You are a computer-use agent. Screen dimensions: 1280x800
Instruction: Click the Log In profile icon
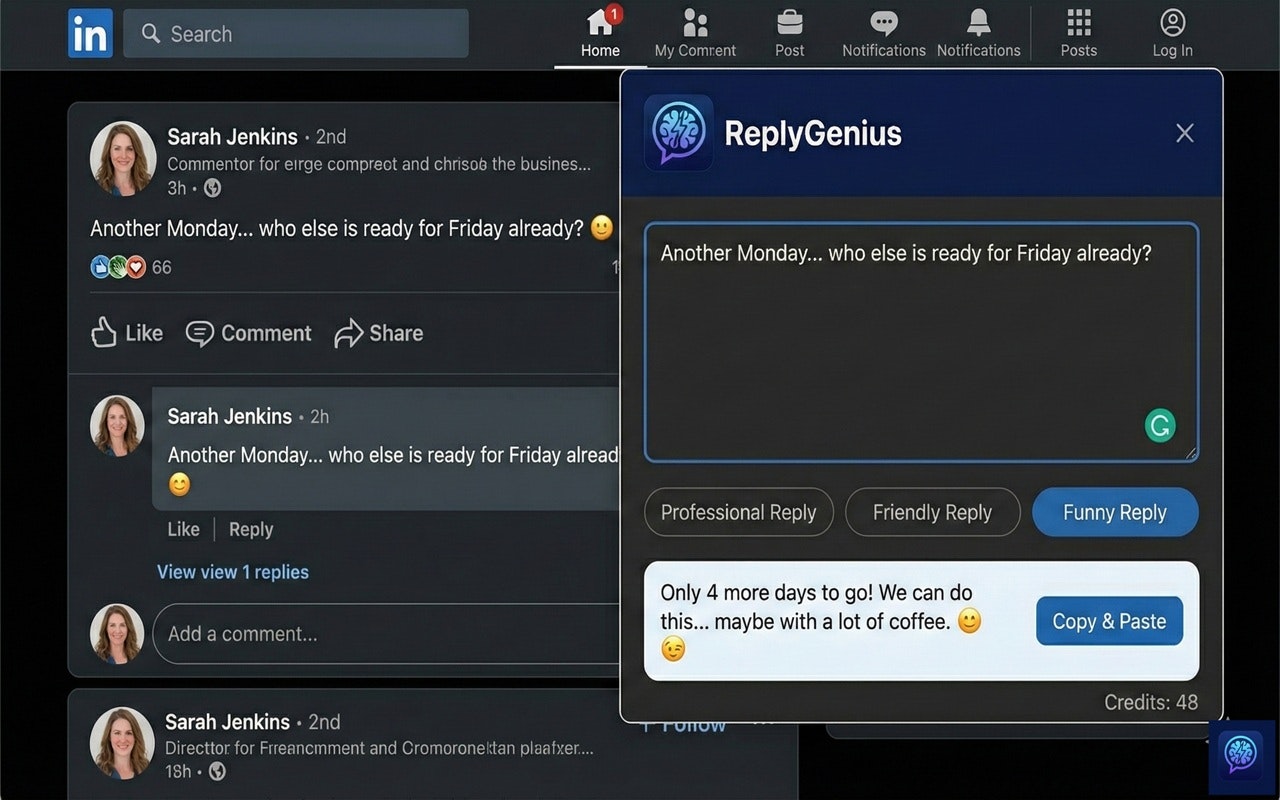click(1171, 25)
